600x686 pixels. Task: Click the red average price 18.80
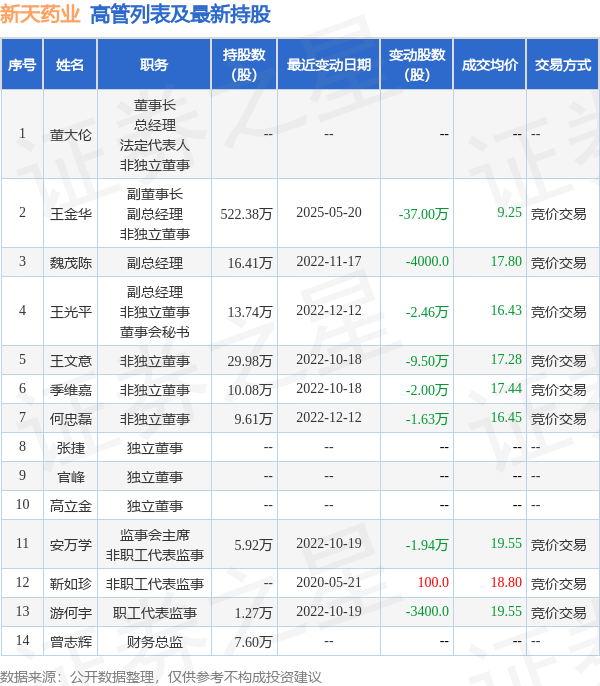coord(506,583)
